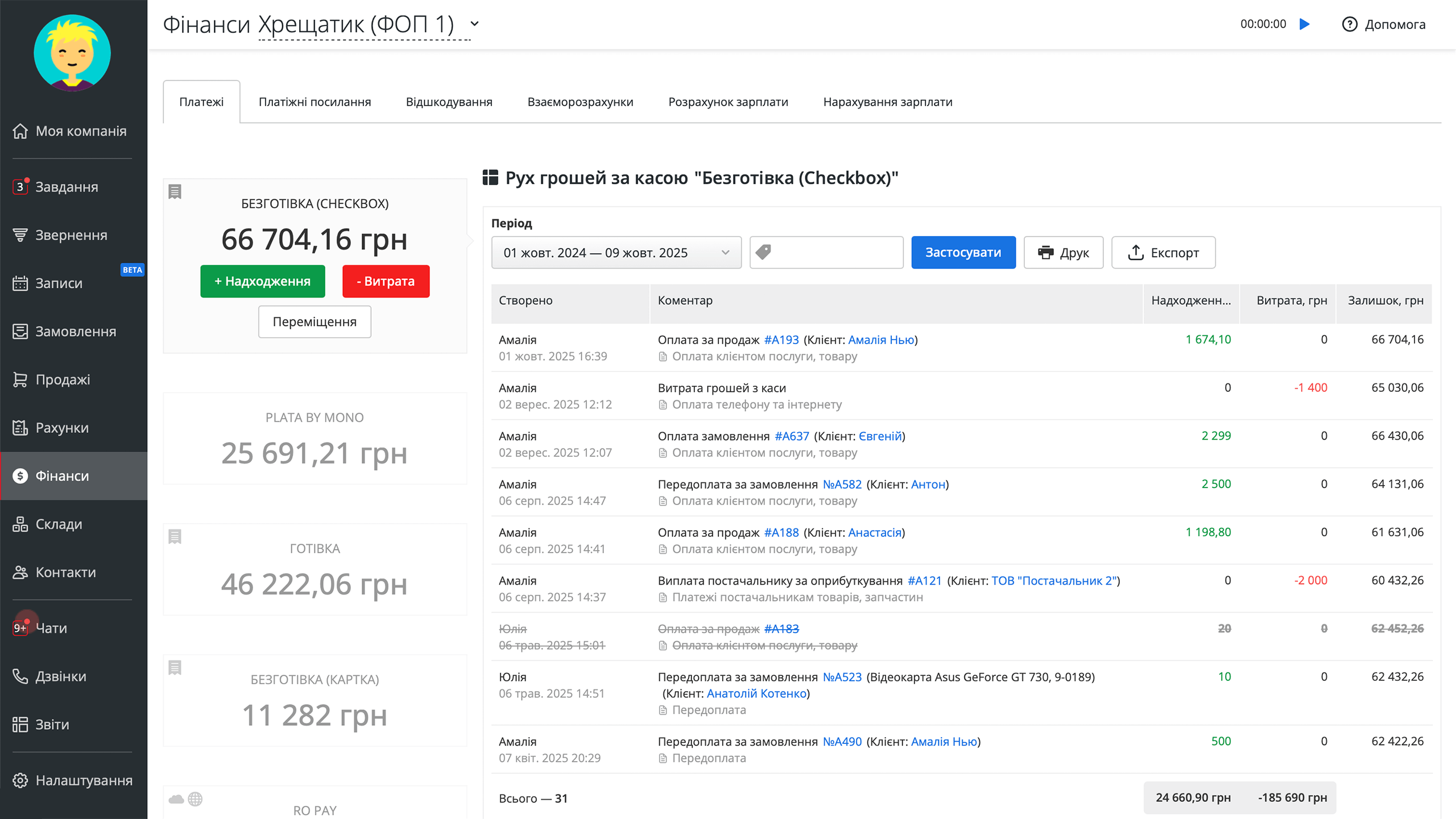Image resolution: width=1456 pixels, height=819 pixels.
Task: Start the timer play button
Action: (x=1305, y=24)
